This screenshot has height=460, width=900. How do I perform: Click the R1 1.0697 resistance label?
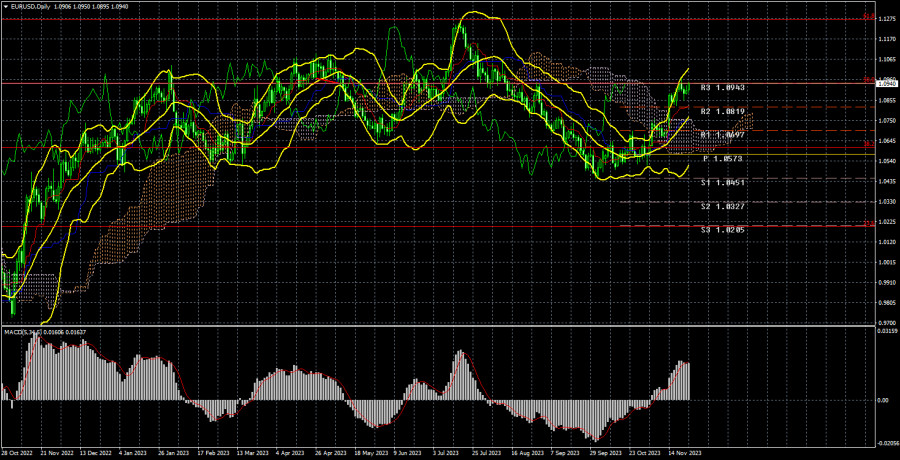pyautogui.click(x=720, y=134)
